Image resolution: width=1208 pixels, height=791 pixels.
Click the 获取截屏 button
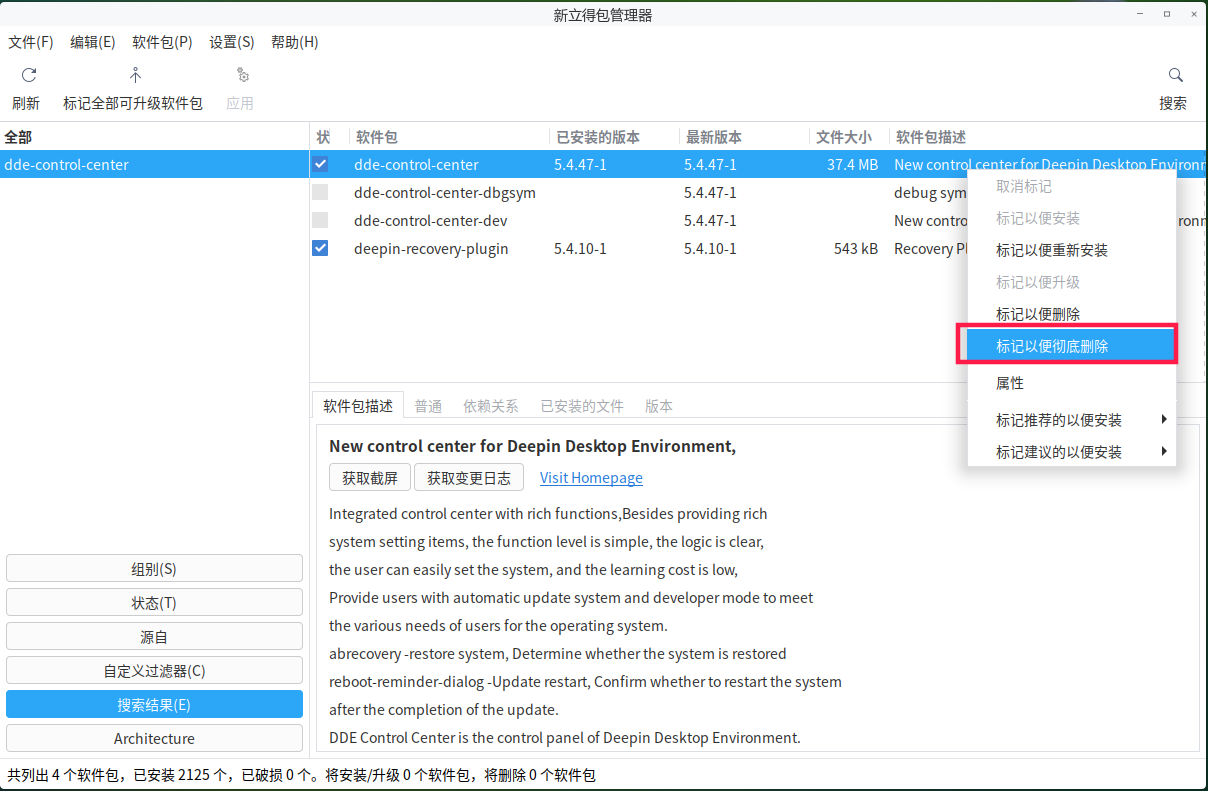[370, 478]
